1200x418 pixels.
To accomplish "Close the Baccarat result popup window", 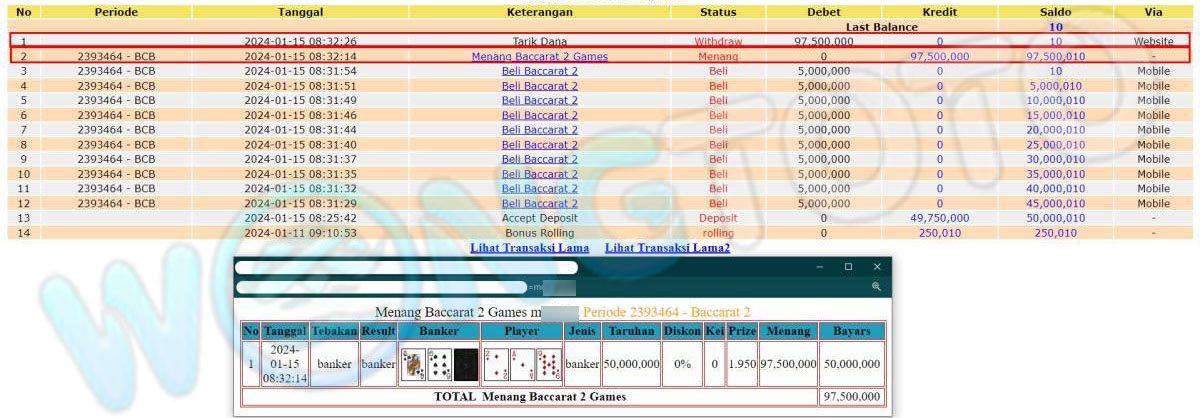I will coord(877,267).
